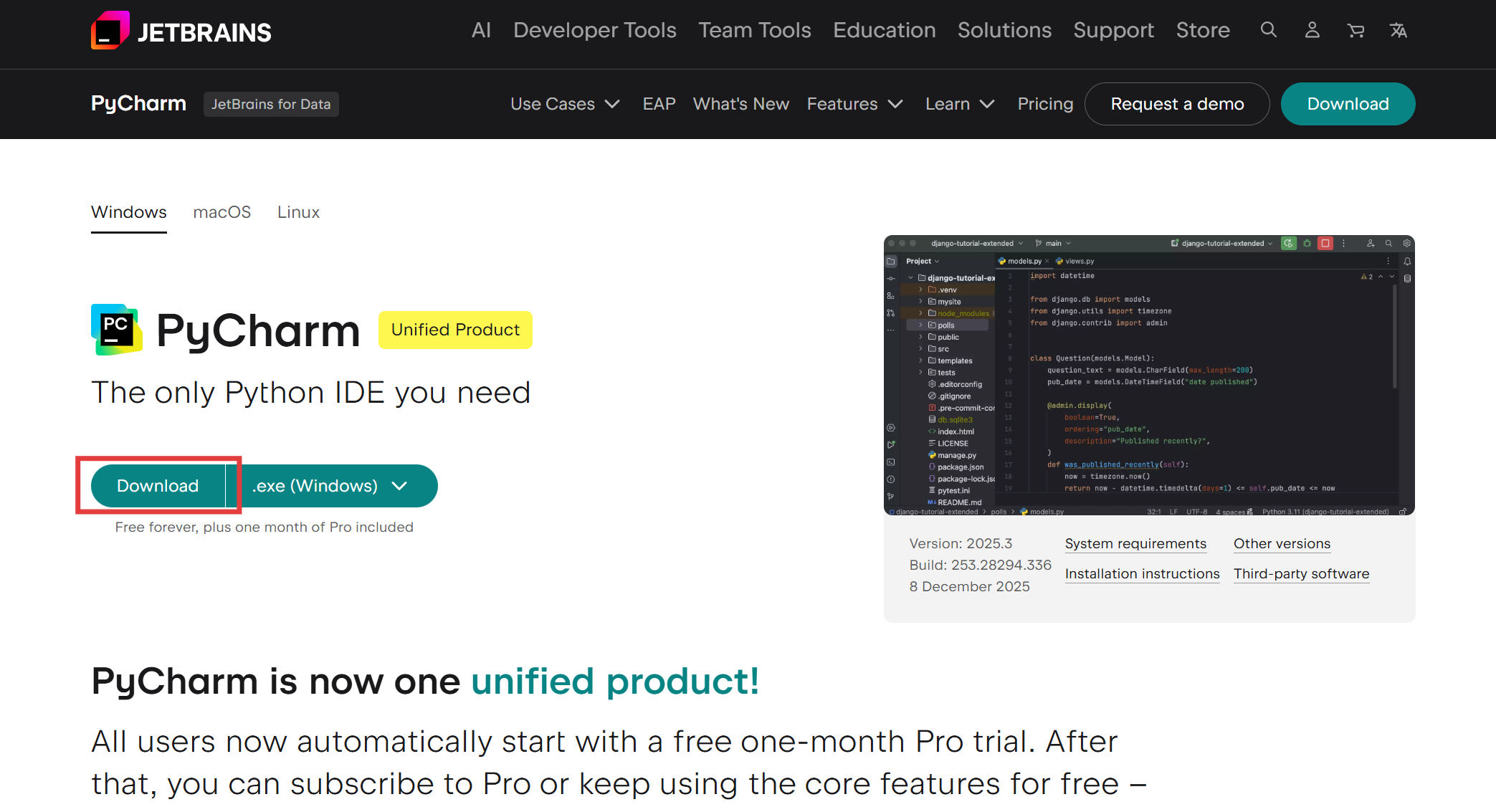This screenshot has height=812, width=1496.
Task: Change the site language
Action: pyautogui.click(x=1398, y=30)
